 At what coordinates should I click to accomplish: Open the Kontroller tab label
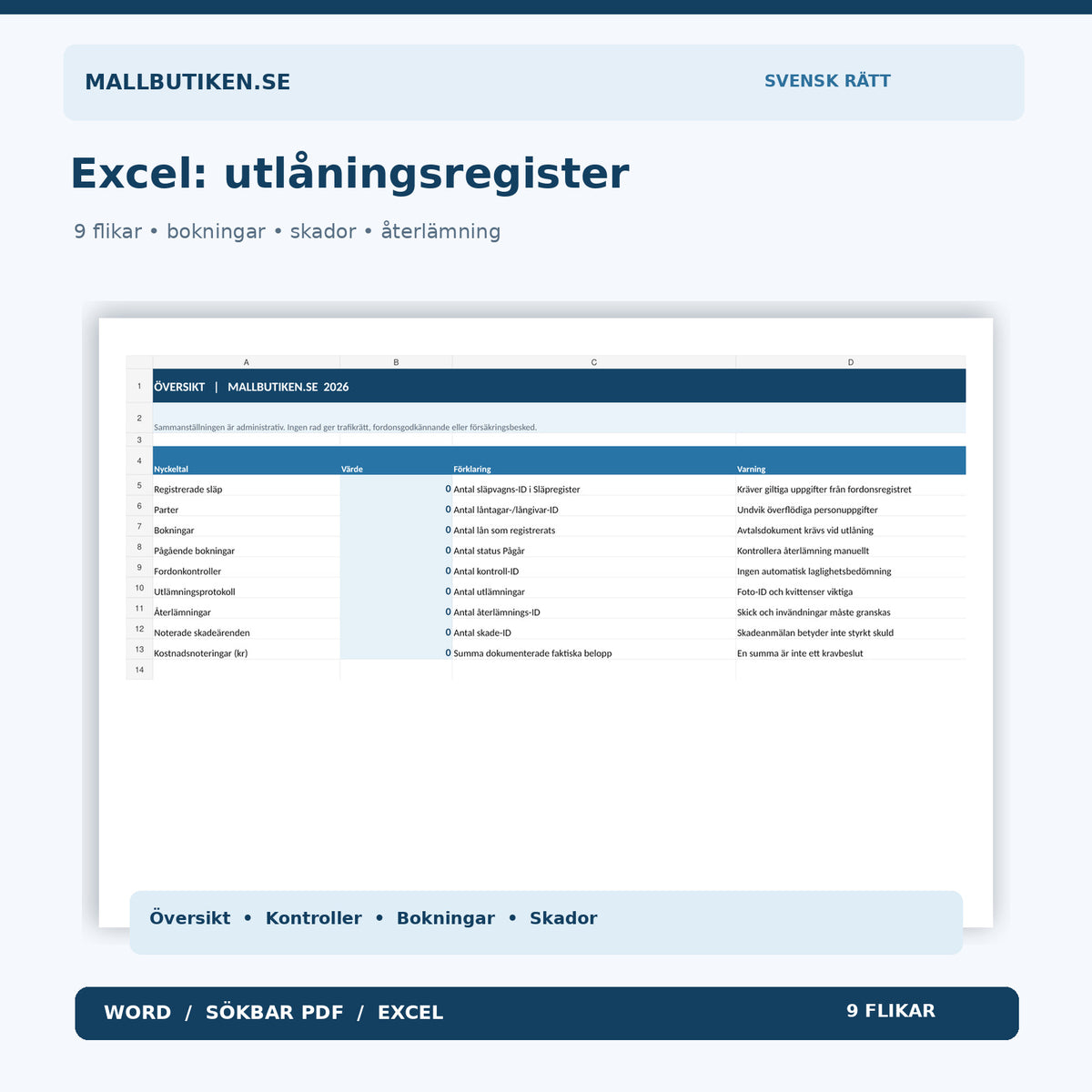click(314, 918)
